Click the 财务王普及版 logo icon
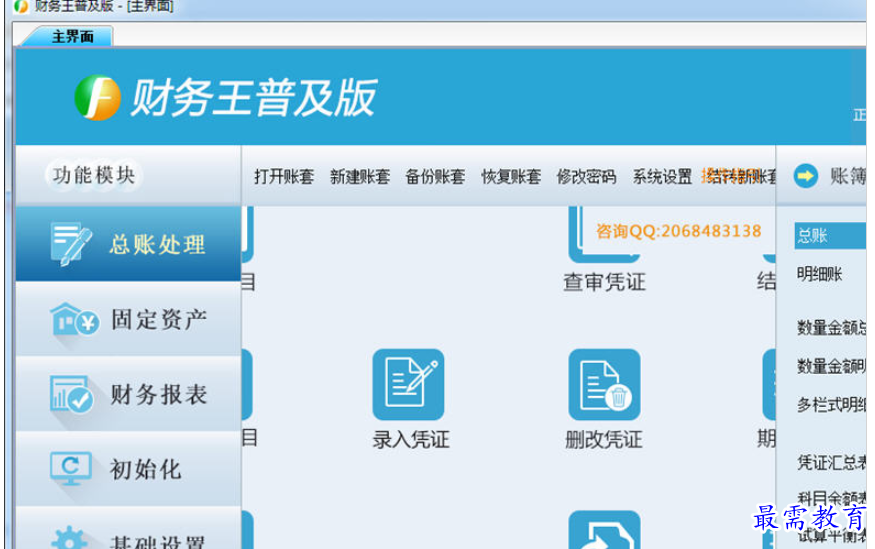Screen dimensions: 875x549 point(98,98)
